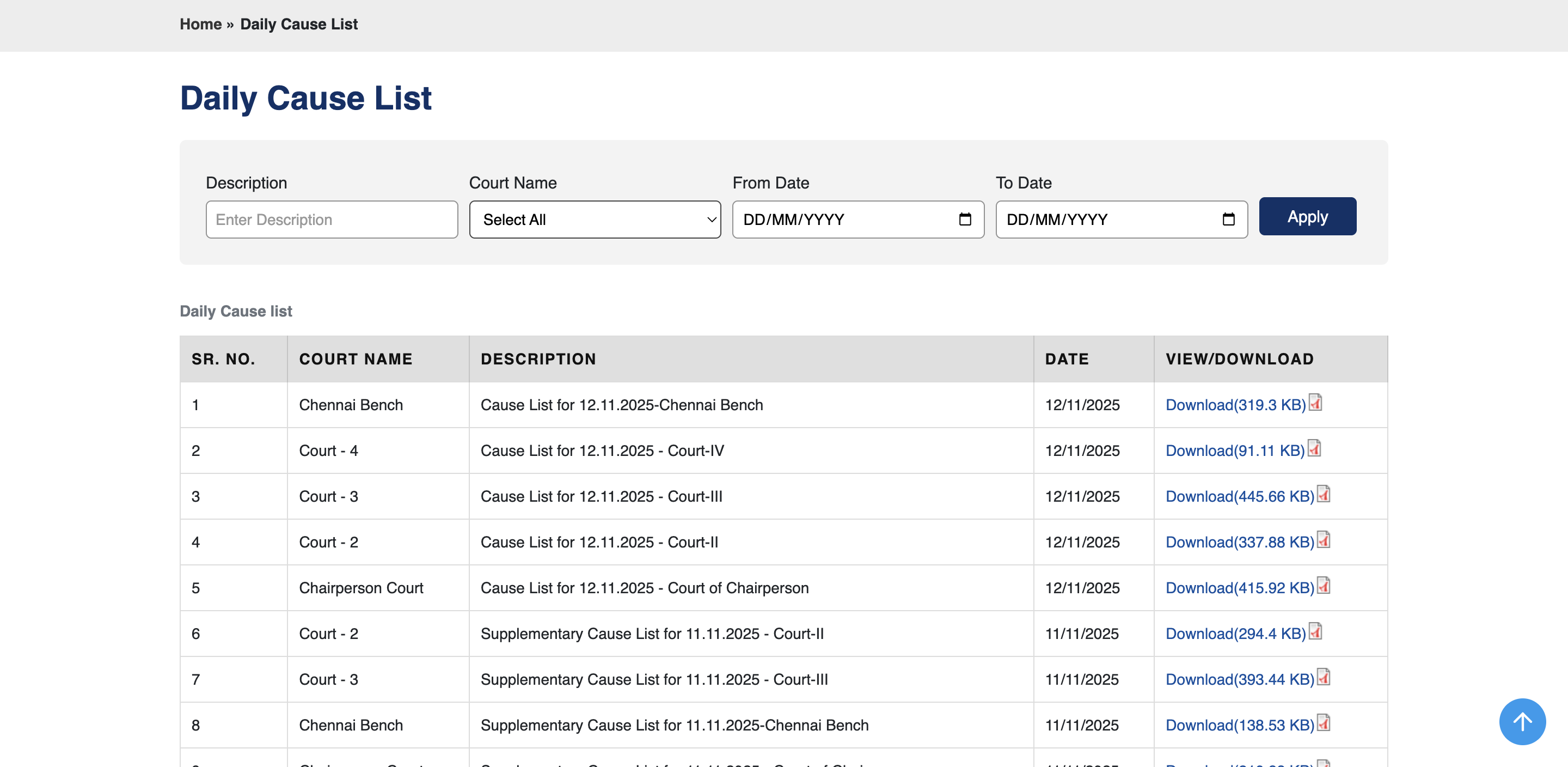Open the Download(319.3 KB) link
This screenshot has height=767, width=1568.
click(x=1235, y=405)
